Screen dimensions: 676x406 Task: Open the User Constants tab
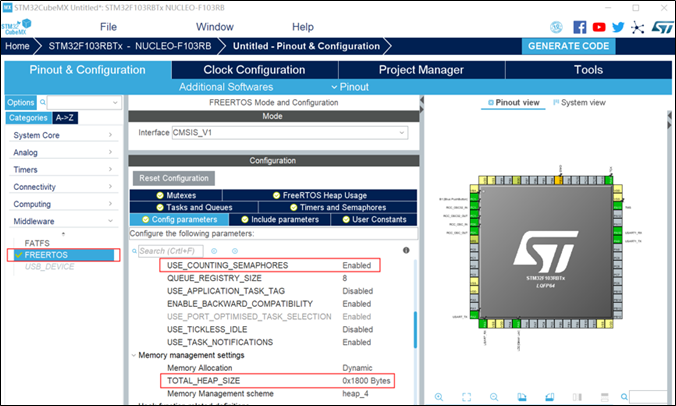[374, 219]
